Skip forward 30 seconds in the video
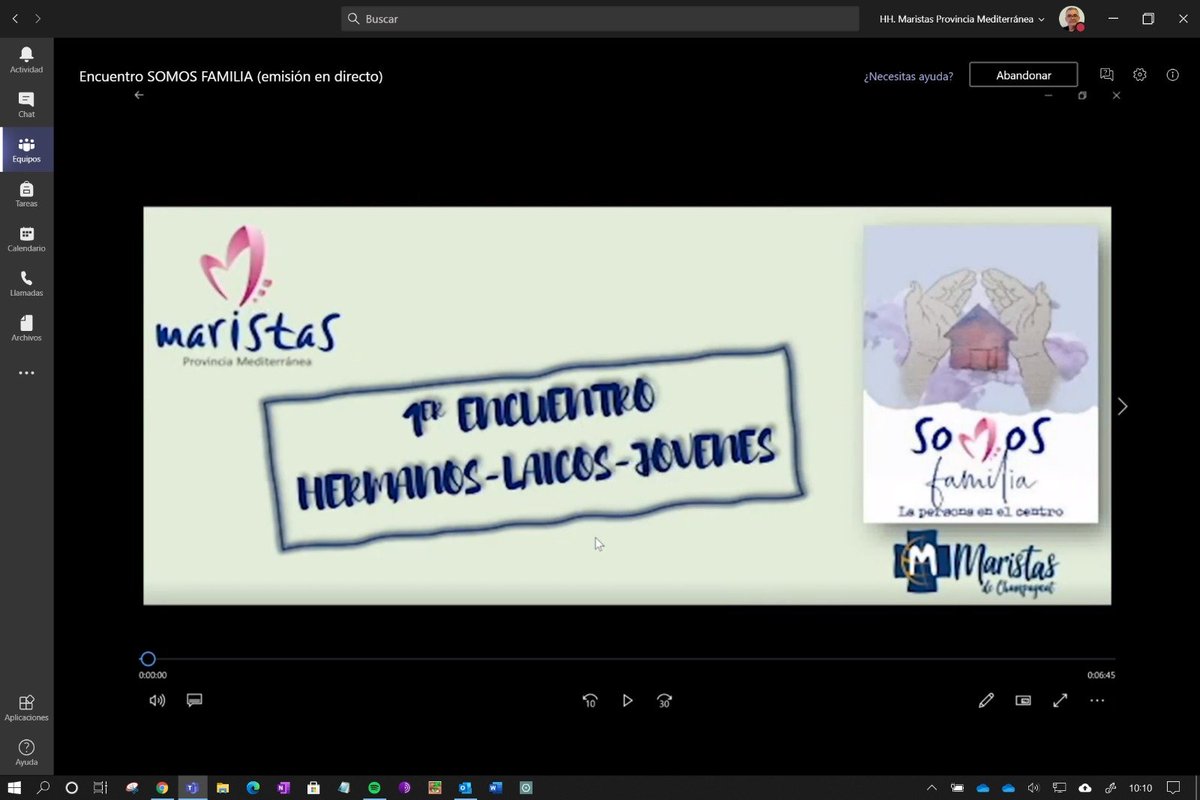 [664, 701]
